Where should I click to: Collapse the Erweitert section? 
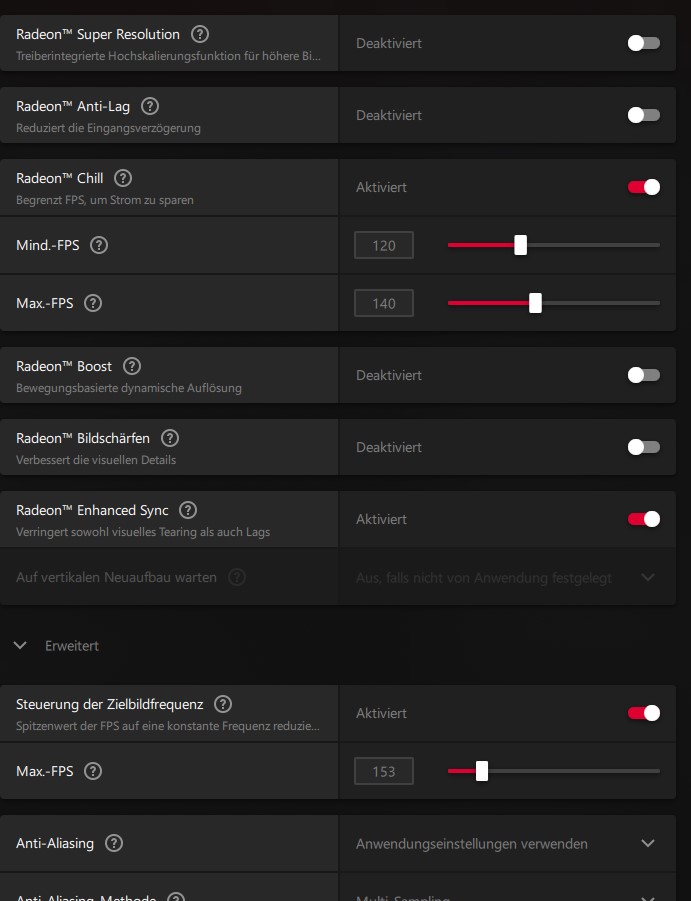coord(20,647)
